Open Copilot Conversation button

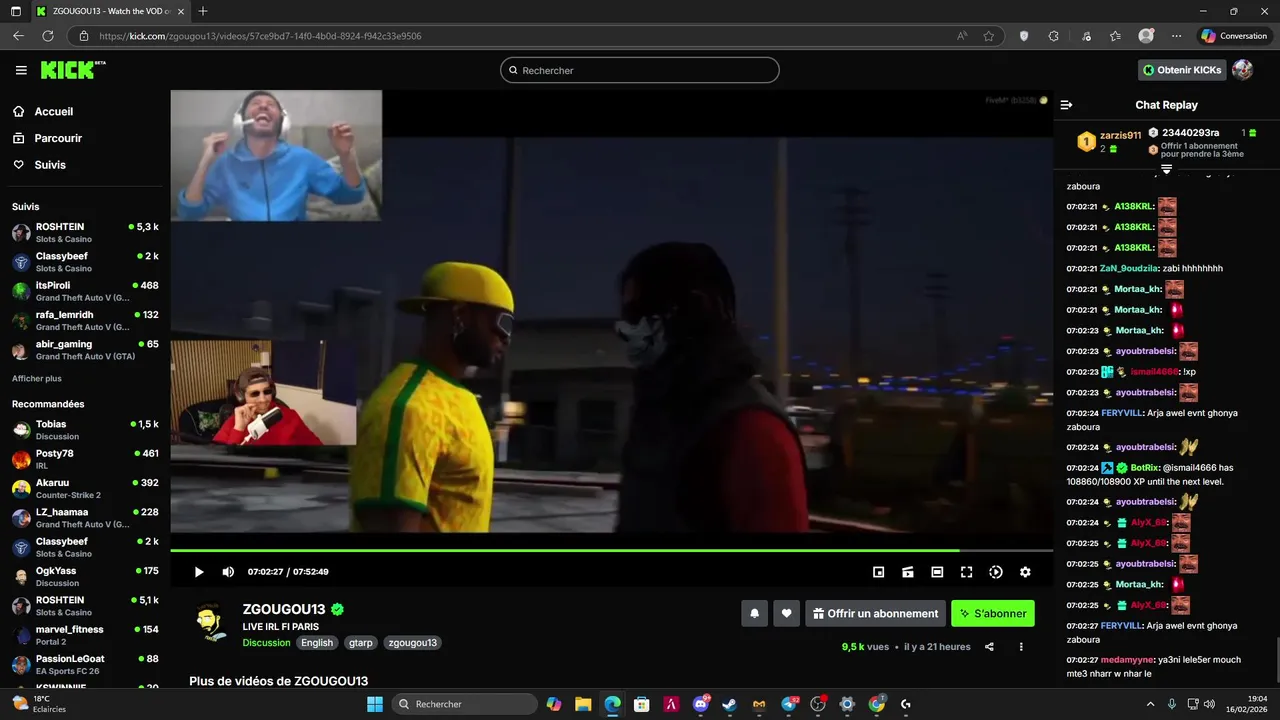tap(1235, 36)
